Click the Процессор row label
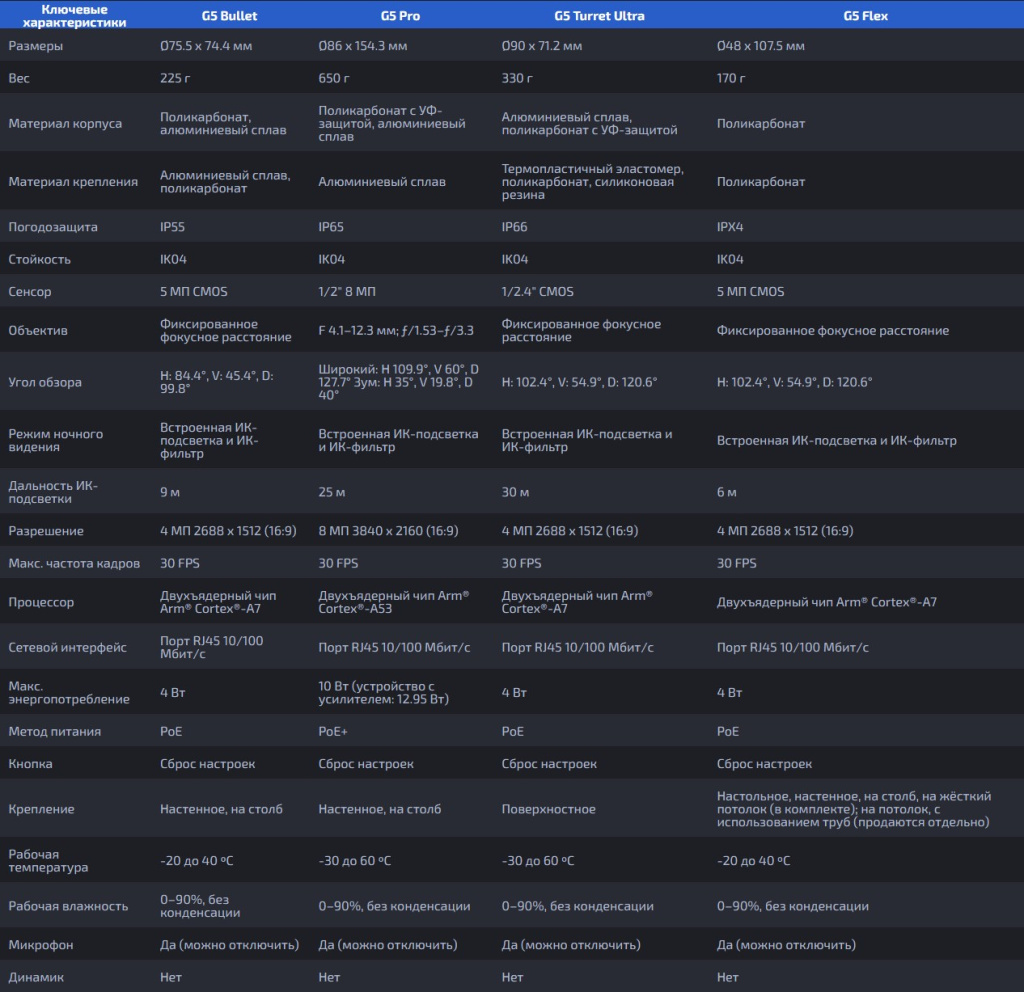The width and height of the screenshot is (1024, 992). coord(41,602)
